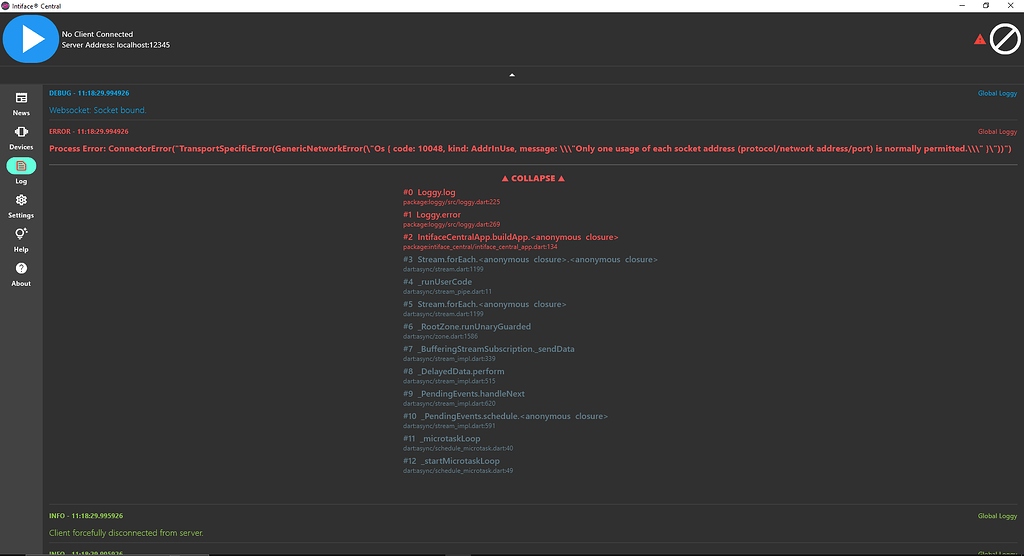Click the 'Client forcefully disconnected from server.' message

126,532
